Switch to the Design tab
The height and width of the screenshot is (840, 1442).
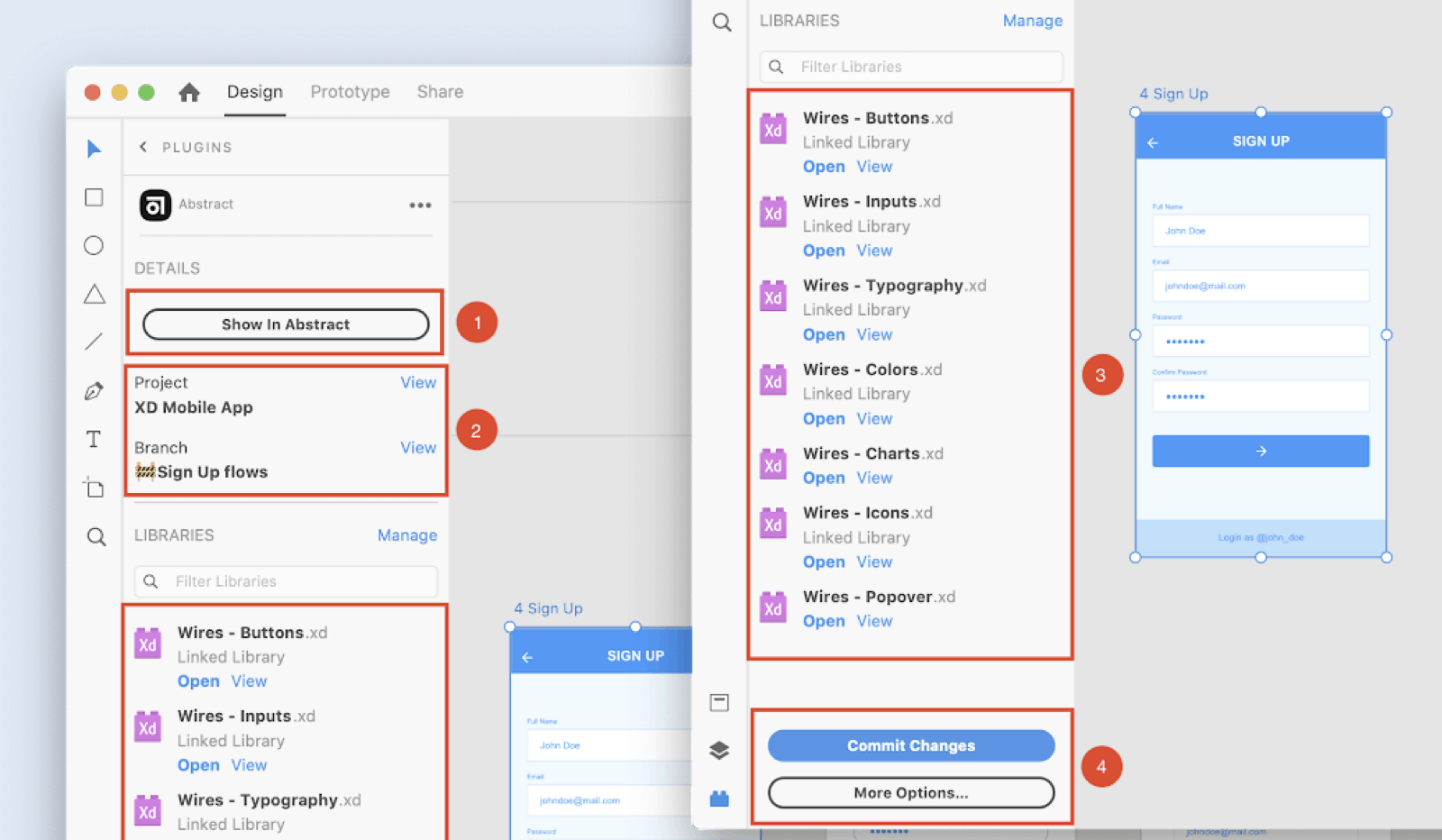pyautogui.click(x=255, y=92)
